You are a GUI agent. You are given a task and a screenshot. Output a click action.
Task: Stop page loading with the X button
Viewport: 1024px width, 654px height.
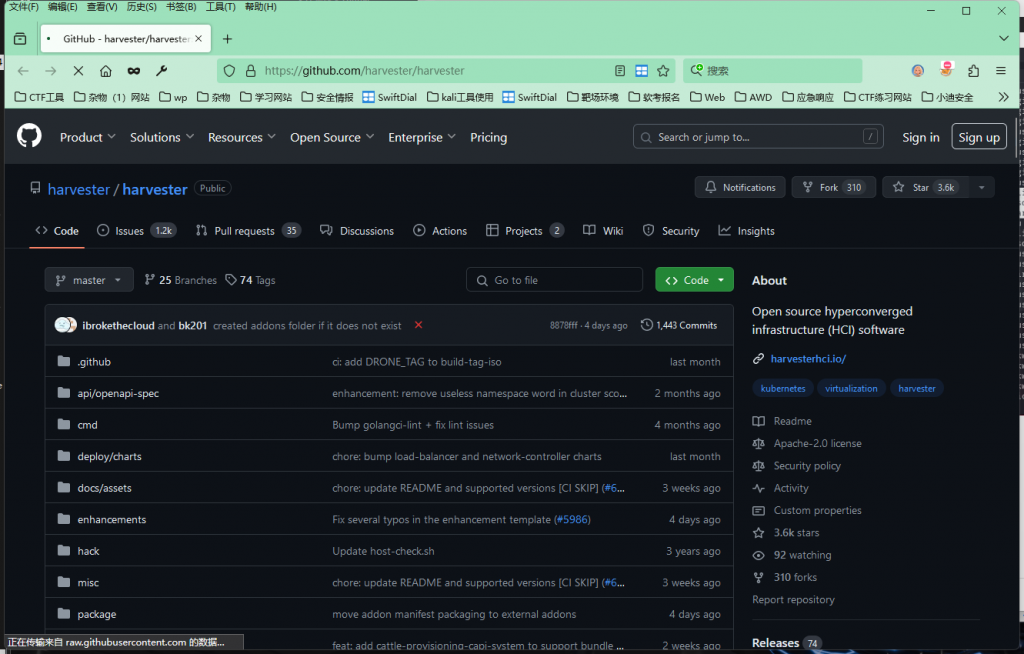coord(78,71)
